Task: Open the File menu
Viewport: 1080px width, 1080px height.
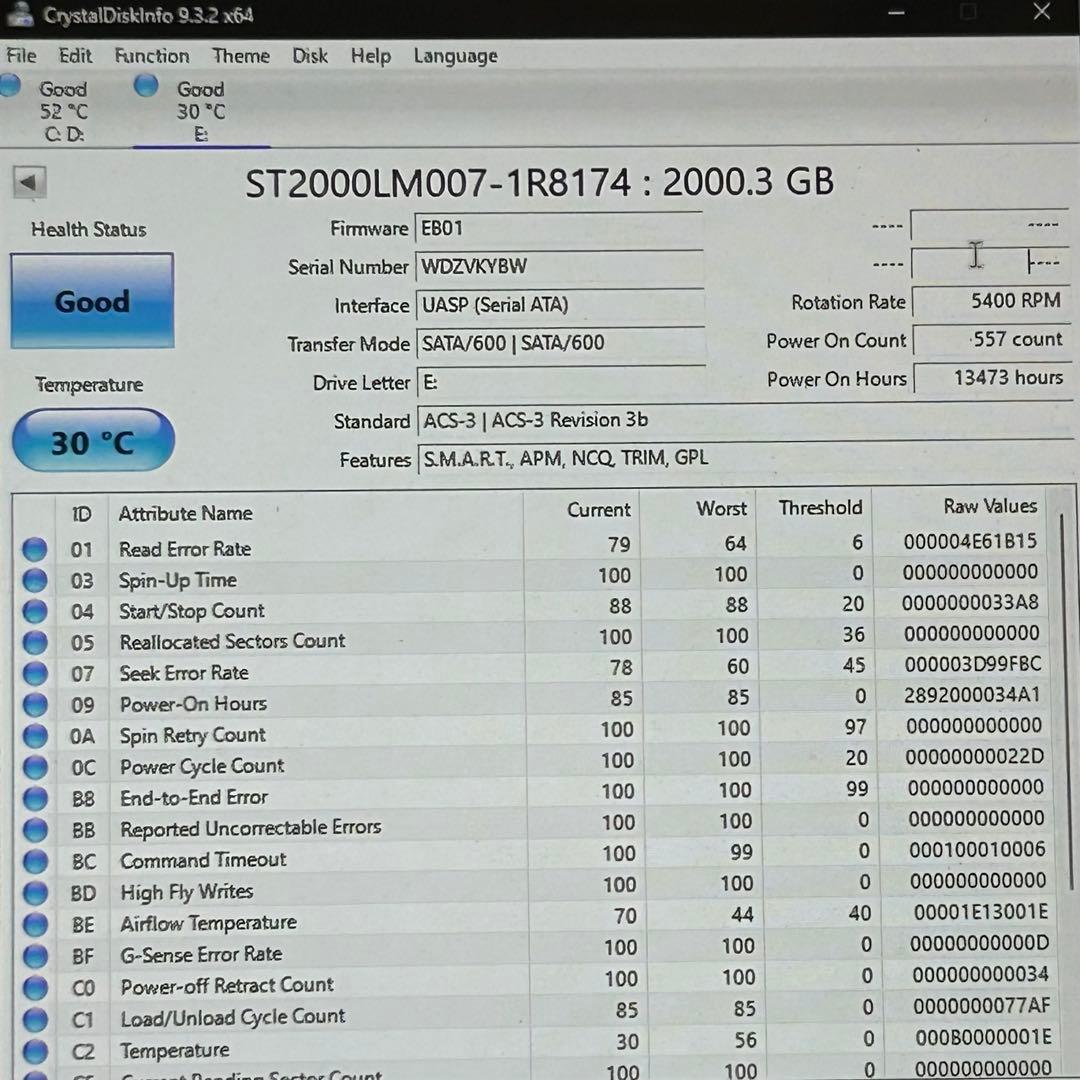Action: pyautogui.click(x=20, y=56)
